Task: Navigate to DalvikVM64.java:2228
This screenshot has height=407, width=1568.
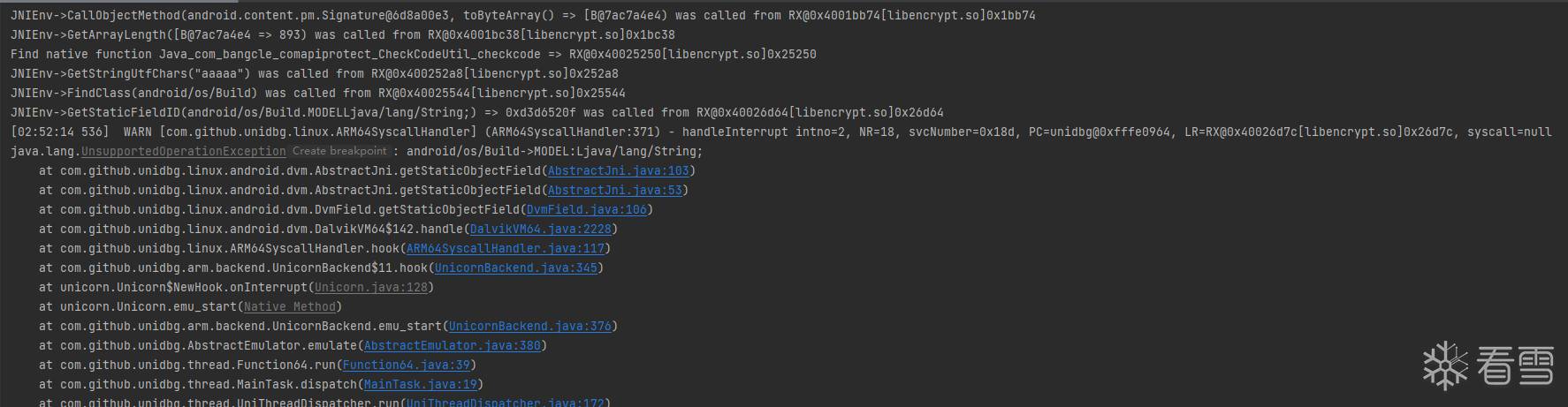Action: (x=540, y=230)
